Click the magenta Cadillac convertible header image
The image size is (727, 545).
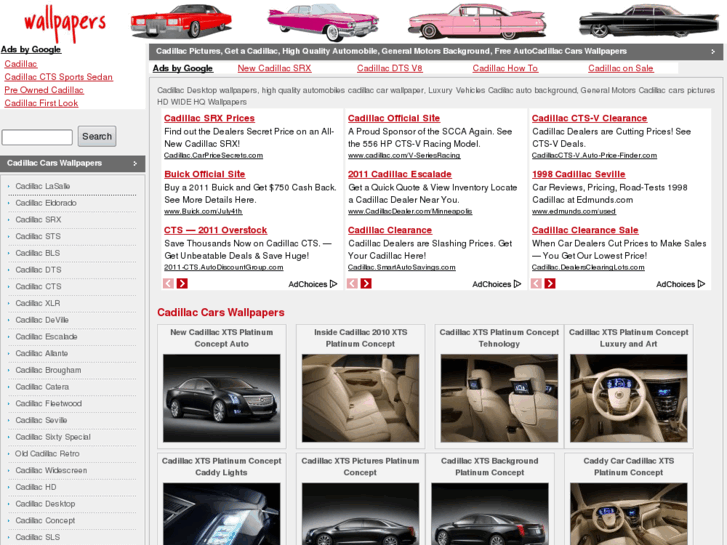[323, 22]
